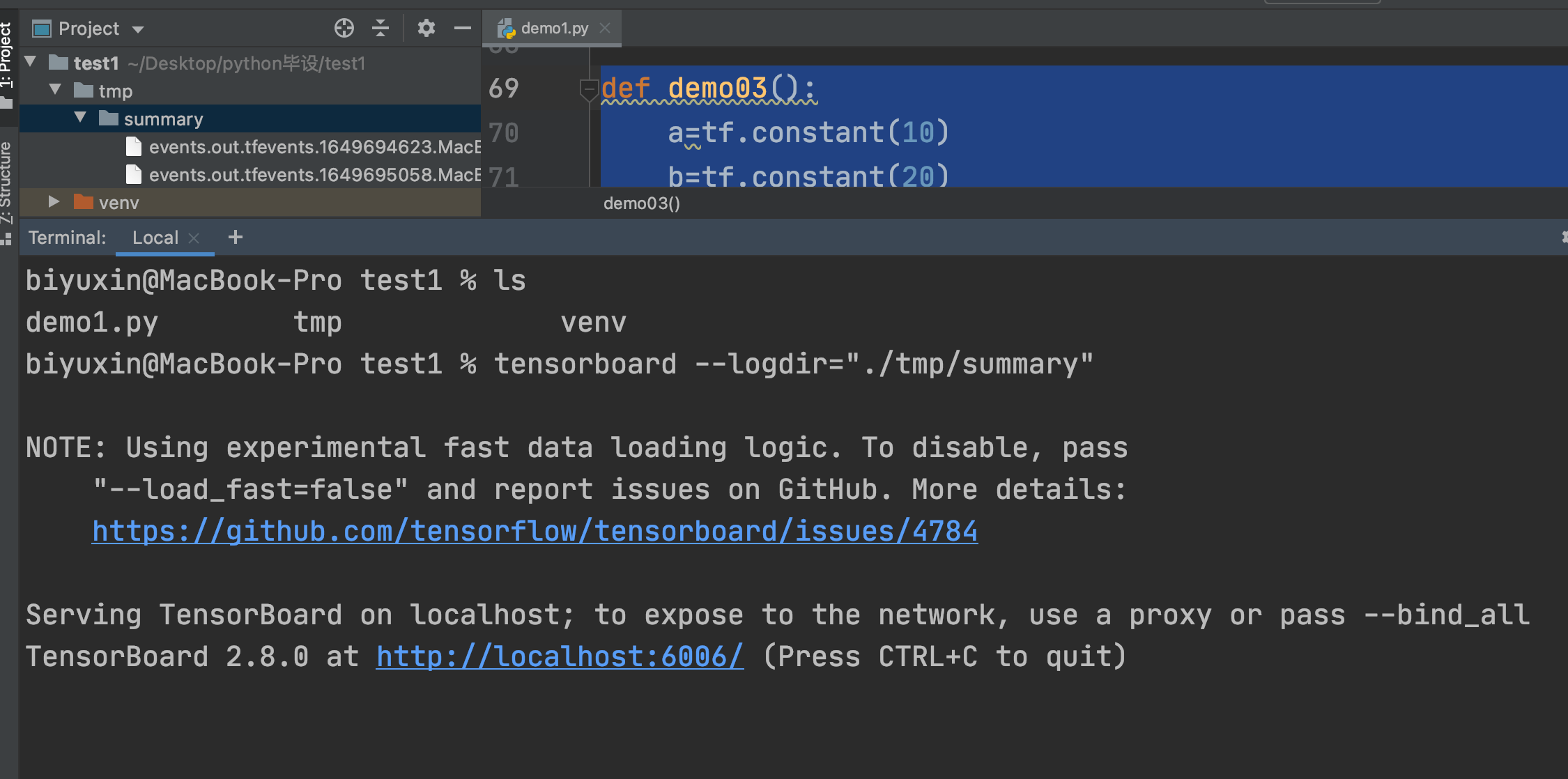Switch to the demo1.py editor tab
Image resolution: width=1568 pixels, height=779 pixels.
tap(553, 28)
